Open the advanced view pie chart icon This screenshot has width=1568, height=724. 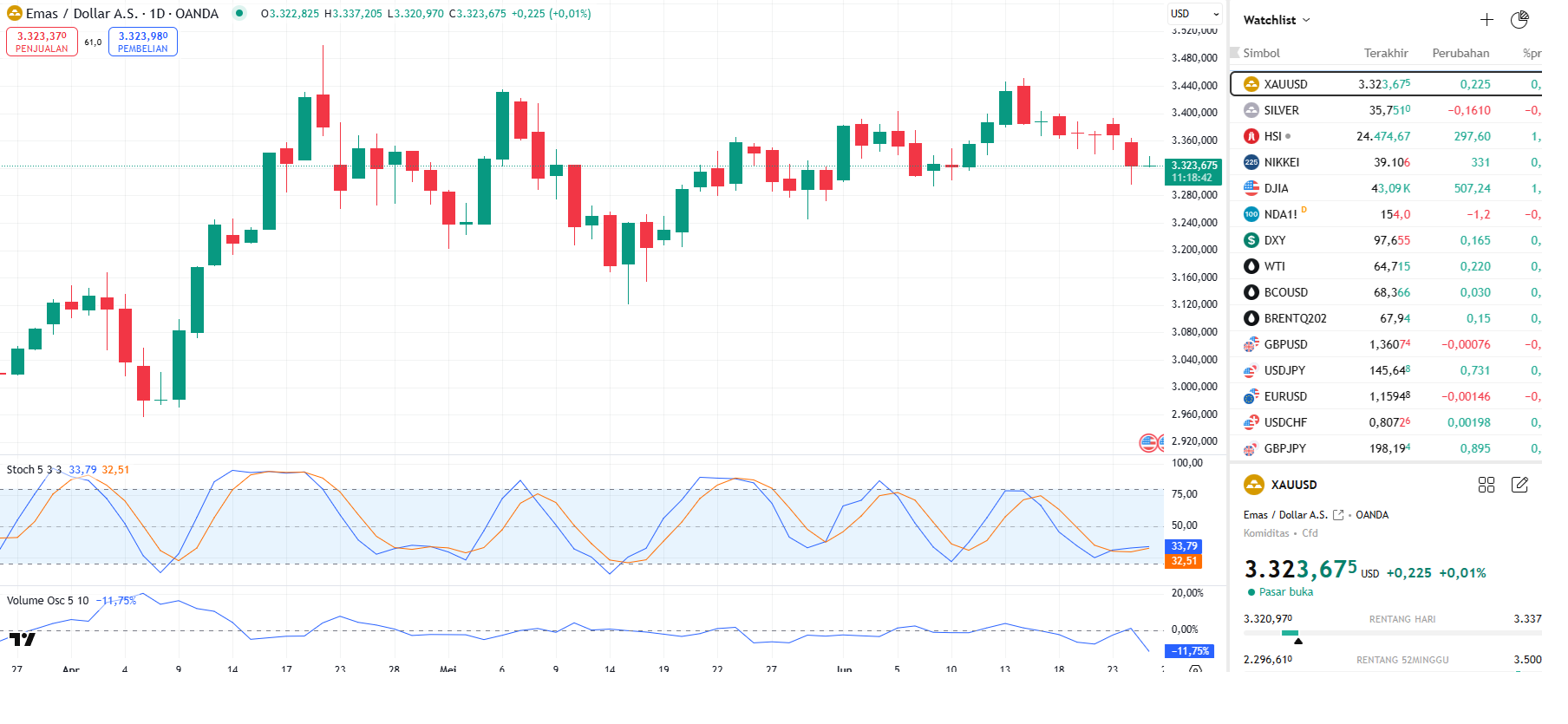tap(1519, 20)
